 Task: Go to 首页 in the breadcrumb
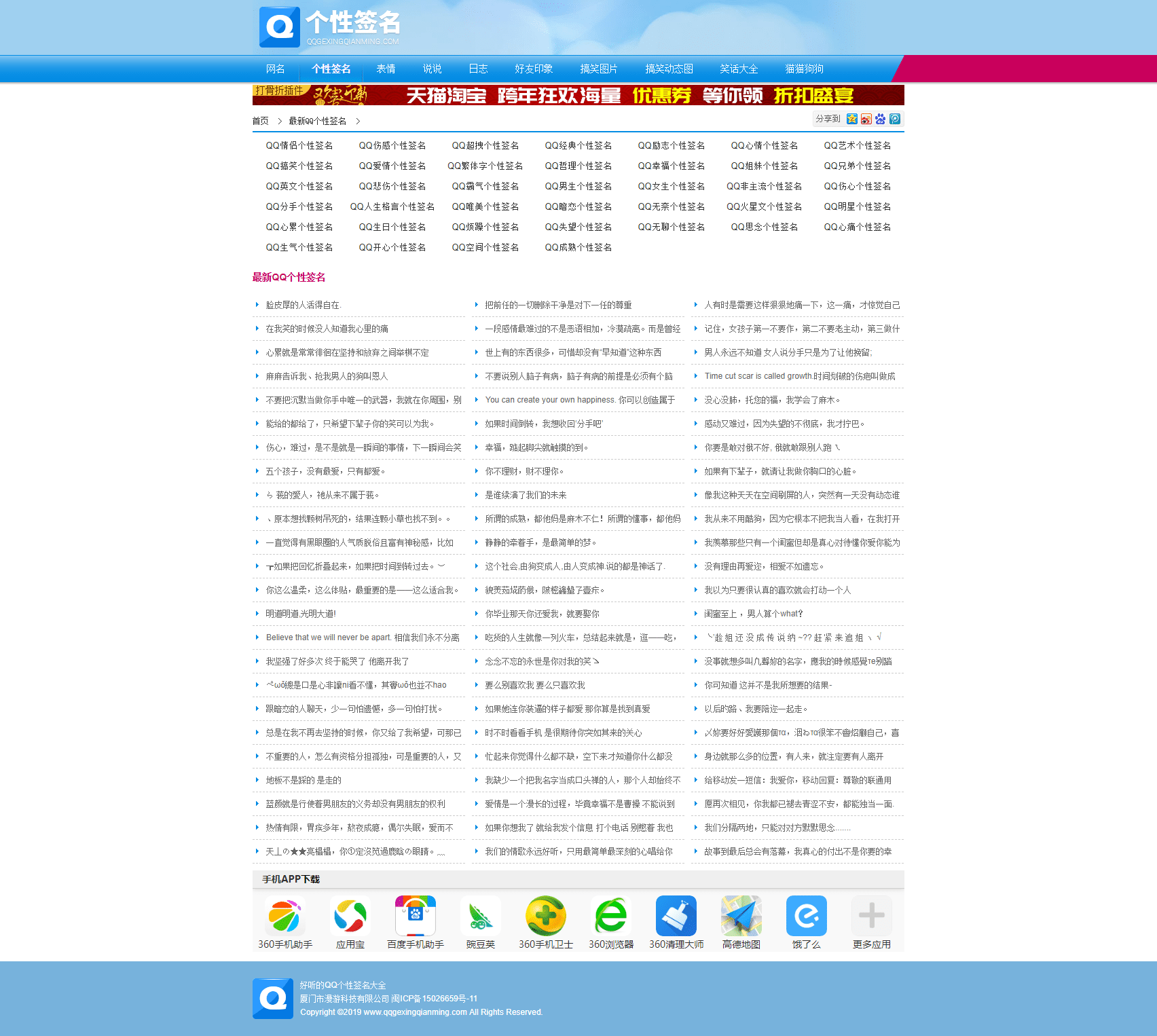[x=261, y=121]
